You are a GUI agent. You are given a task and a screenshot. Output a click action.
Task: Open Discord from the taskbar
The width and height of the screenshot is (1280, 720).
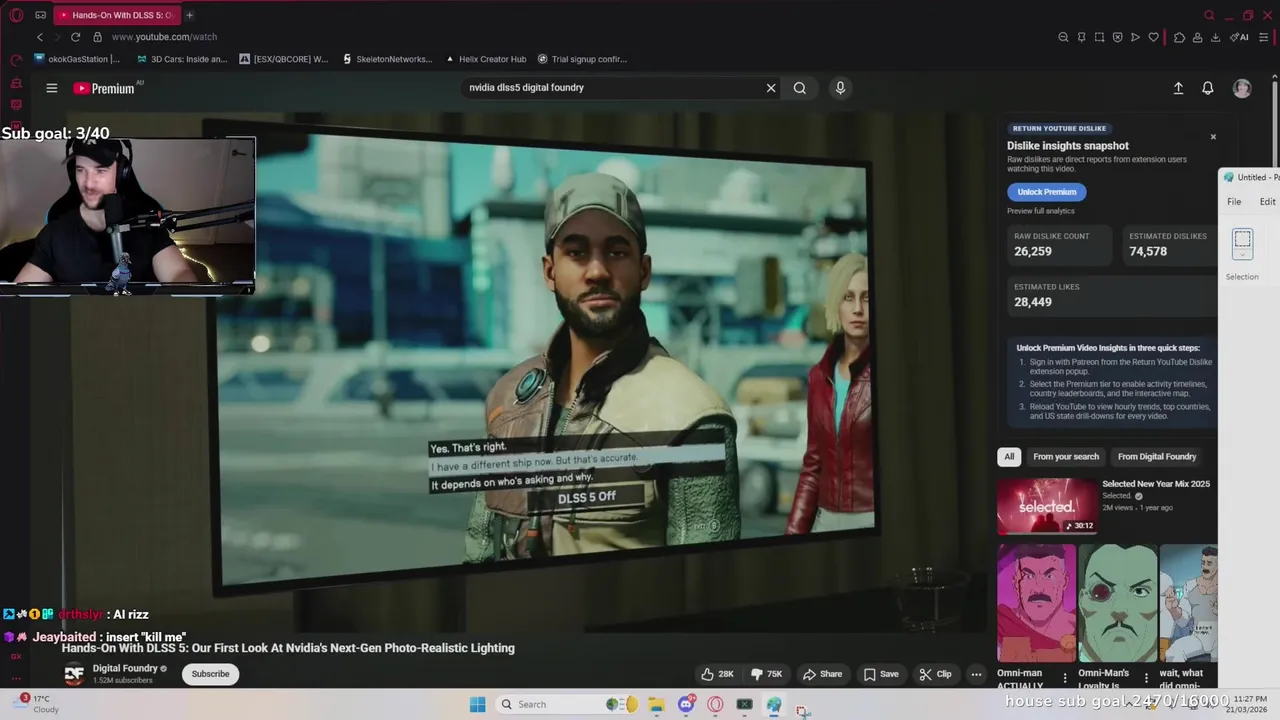686,705
